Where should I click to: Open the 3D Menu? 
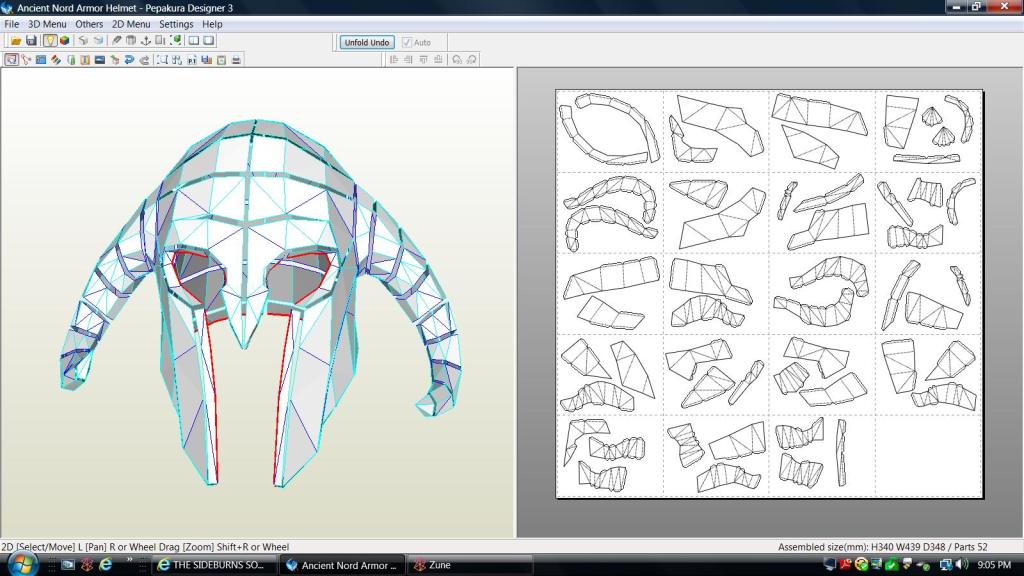point(47,24)
